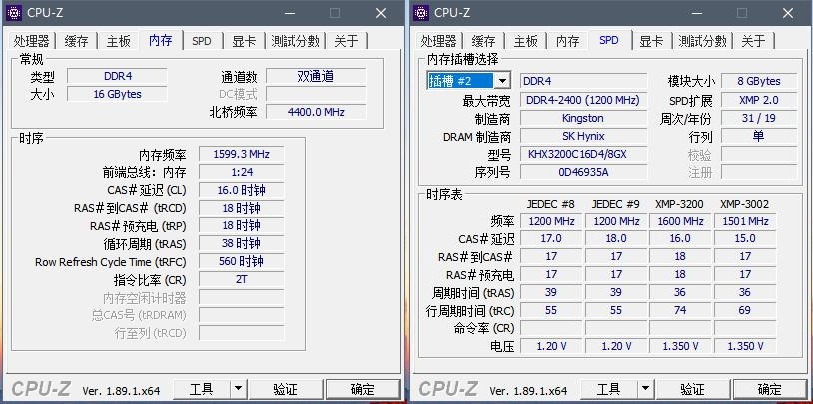Click the 1599.3 MHz memory frequency value
This screenshot has width=813, height=404.
coord(242,154)
